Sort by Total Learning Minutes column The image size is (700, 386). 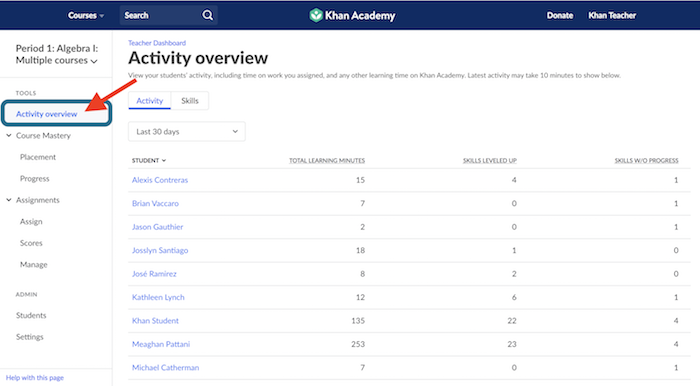pos(327,161)
